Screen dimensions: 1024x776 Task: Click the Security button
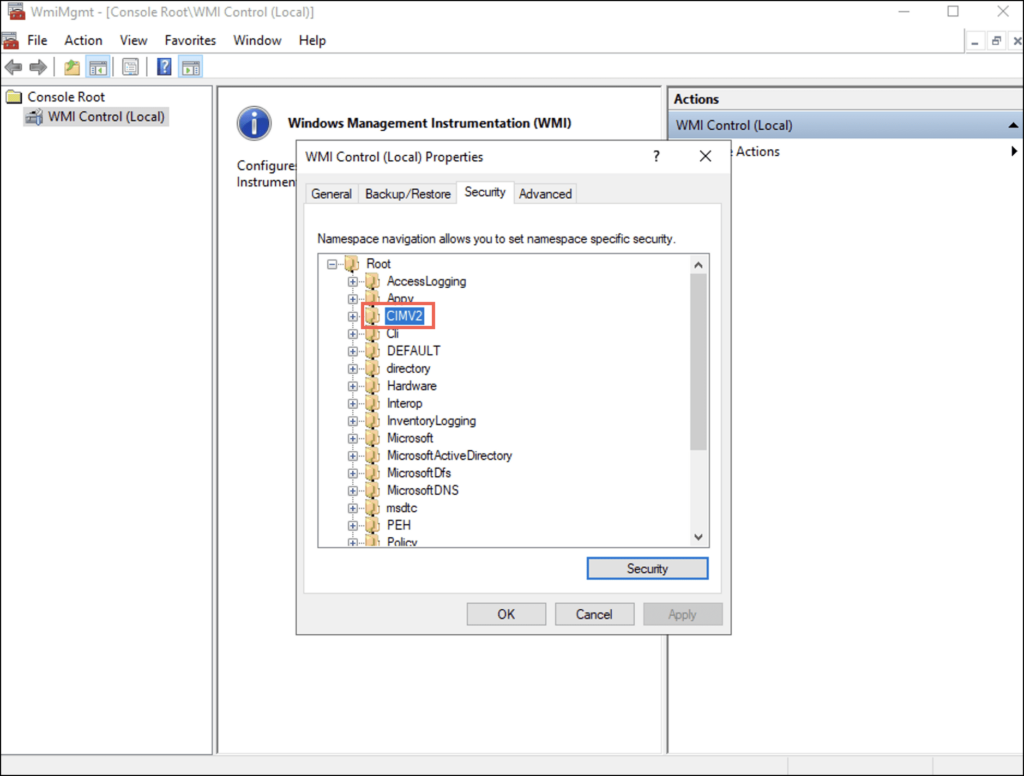coord(647,568)
